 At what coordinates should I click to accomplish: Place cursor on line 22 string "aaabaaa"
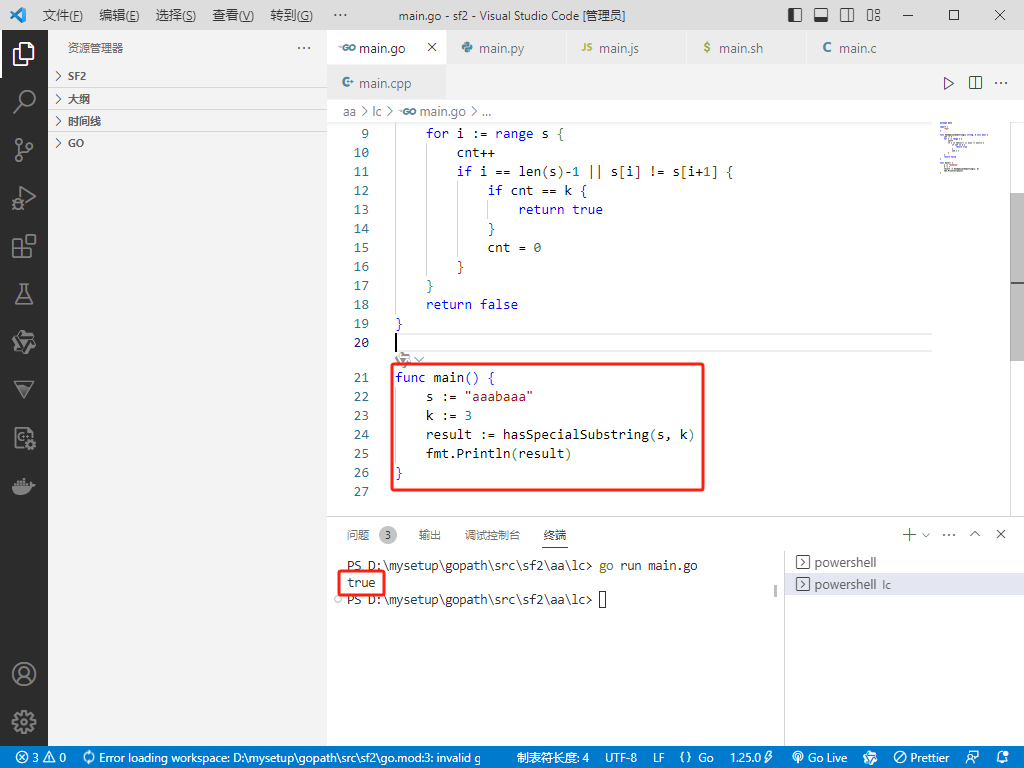[x=498, y=396]
